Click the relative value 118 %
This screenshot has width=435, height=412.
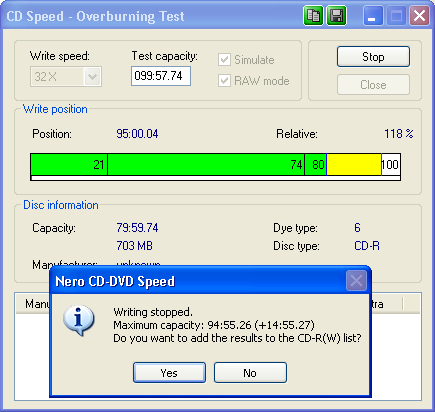point(399,134)
